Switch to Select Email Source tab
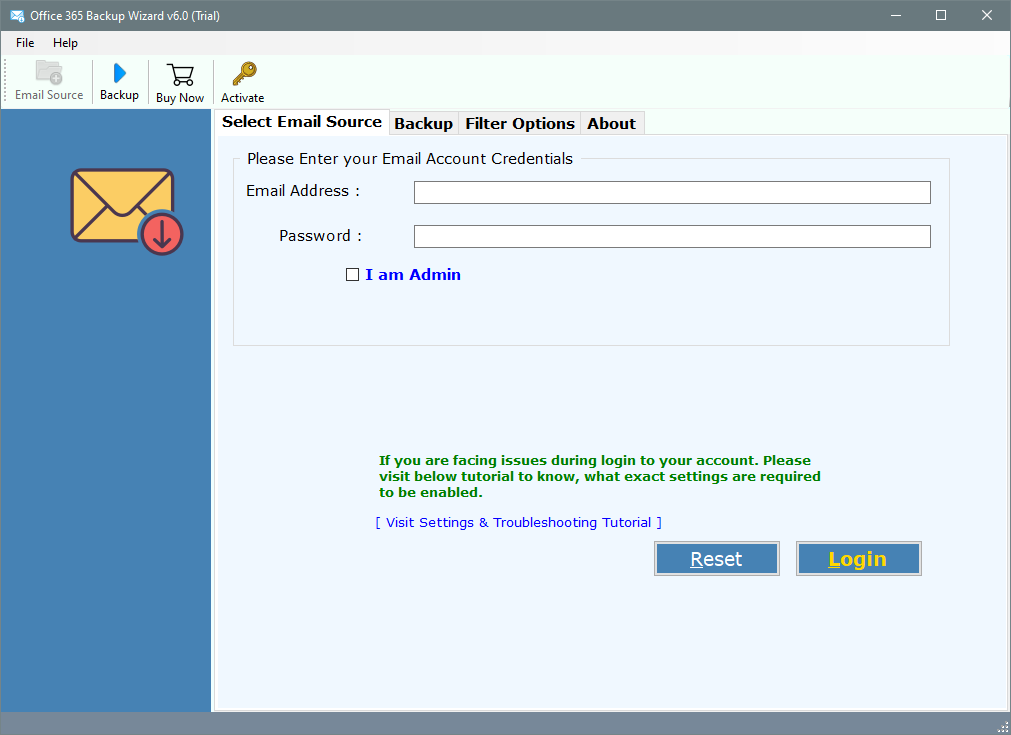The height and width of the screenshot is (735, 1011). (302, 122)
